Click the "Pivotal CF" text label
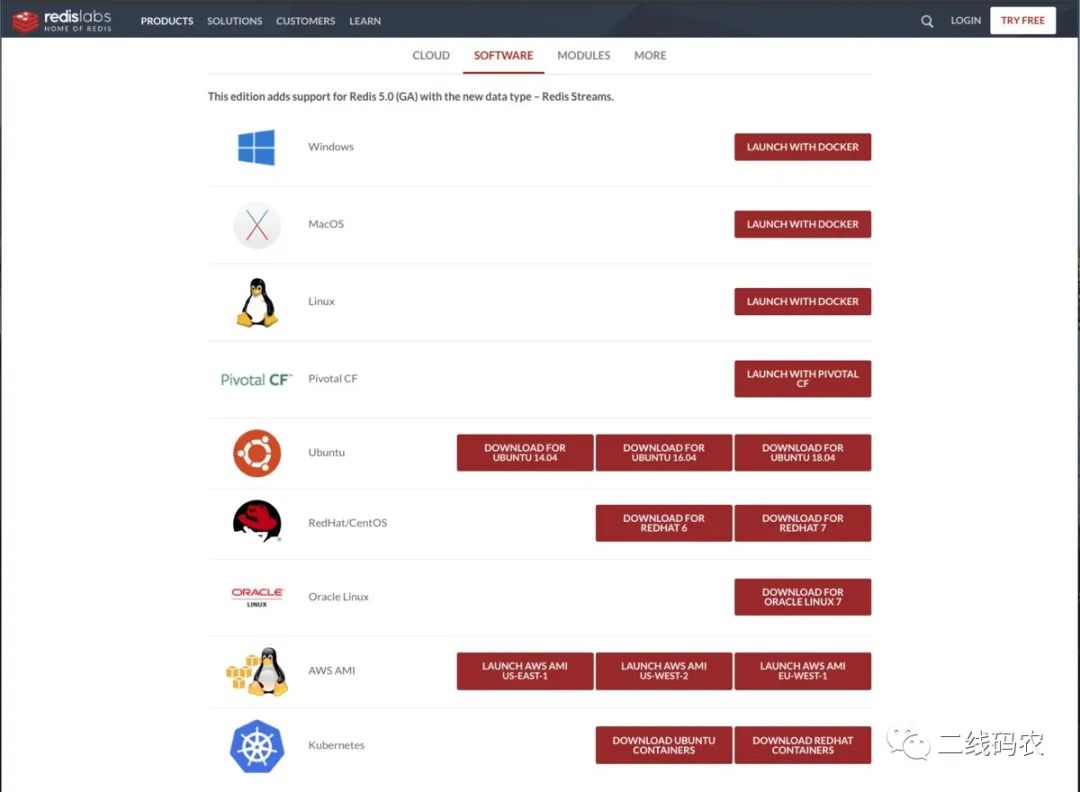Viewport: 1080px width, 792px height. point(333,378)
